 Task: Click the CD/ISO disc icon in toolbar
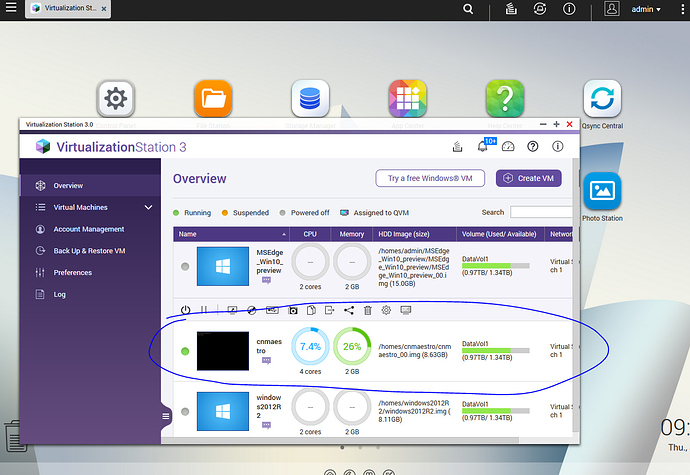click(252, 310)
